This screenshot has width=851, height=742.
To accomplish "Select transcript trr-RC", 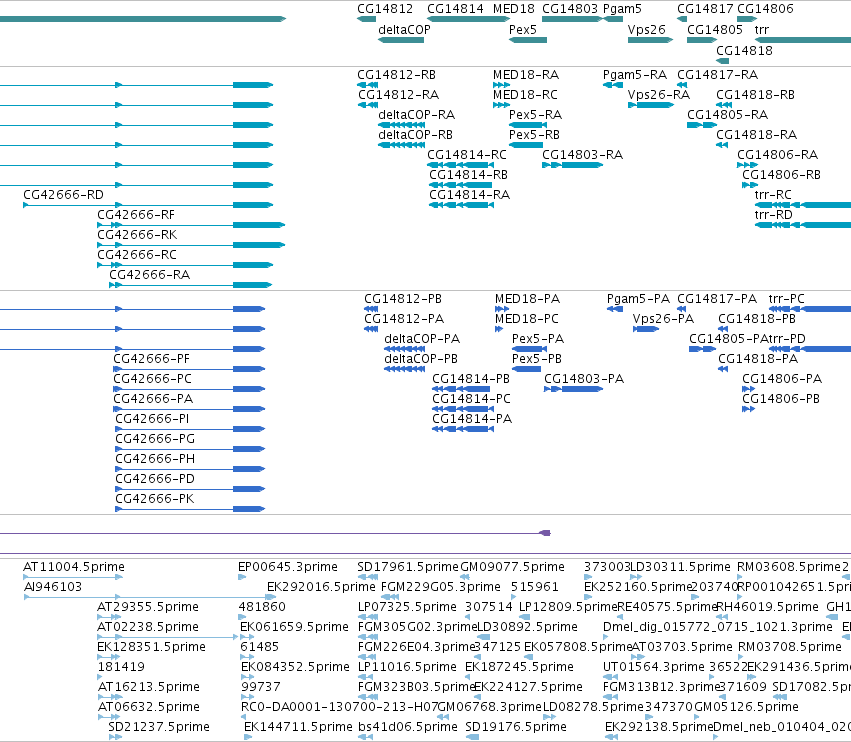I will click(x=773, y=195).
